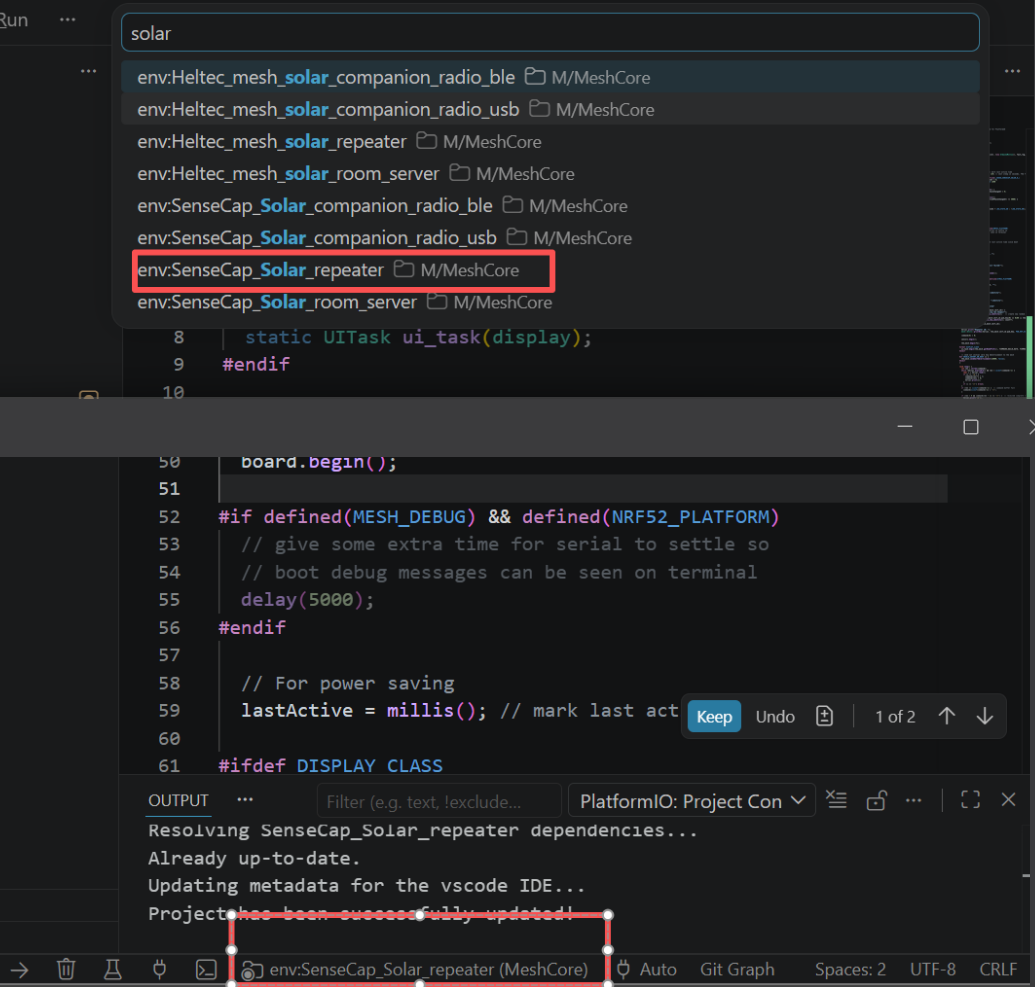Switch to the OUTPUT panel tab
1035x987 pixels.
click(178, 800)
